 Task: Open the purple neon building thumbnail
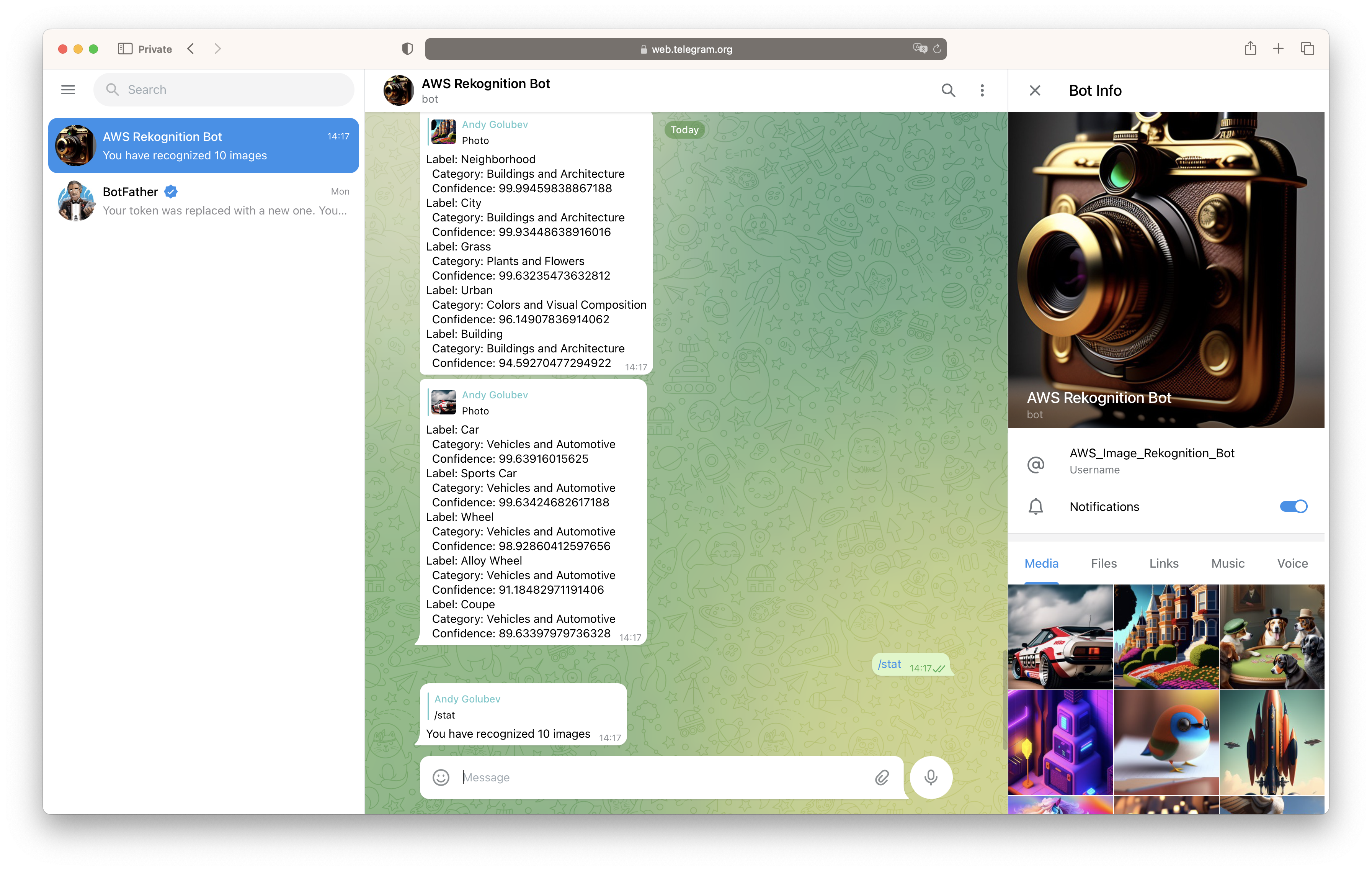[1060, 743]
